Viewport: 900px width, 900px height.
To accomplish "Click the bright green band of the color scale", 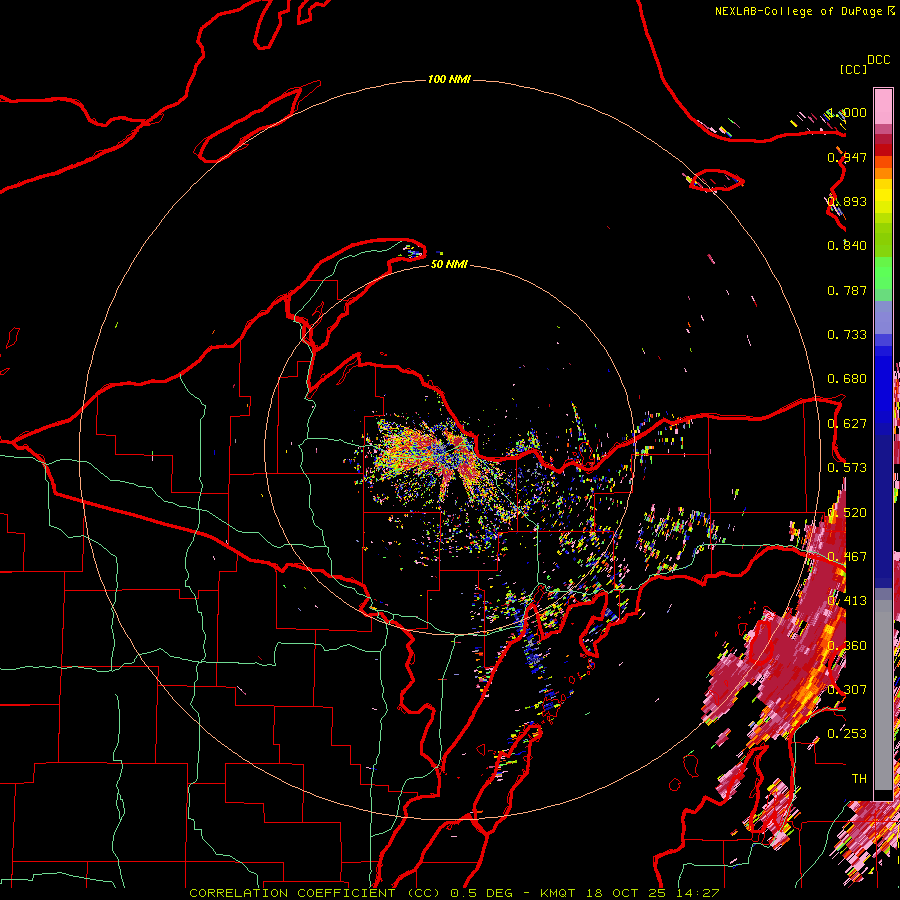I will tap(883, 273).
